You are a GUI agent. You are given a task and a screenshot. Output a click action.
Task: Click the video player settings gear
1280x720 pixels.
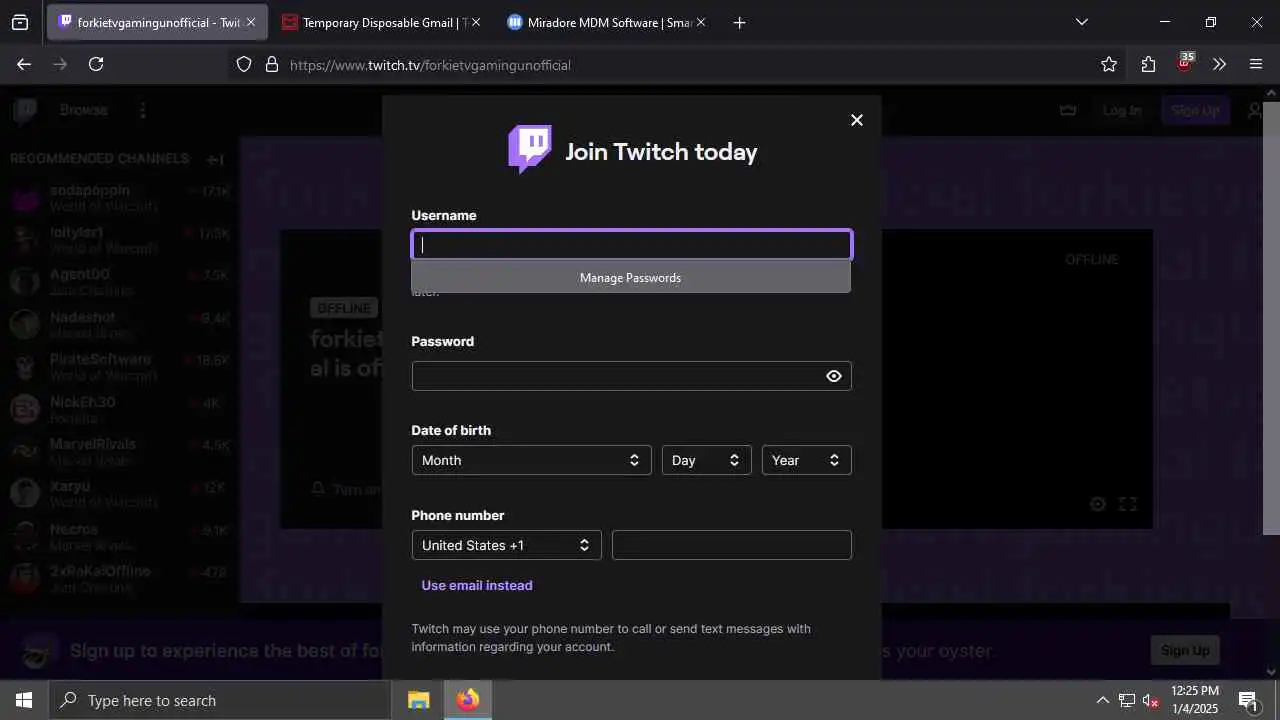click(x=1097, y=504)
